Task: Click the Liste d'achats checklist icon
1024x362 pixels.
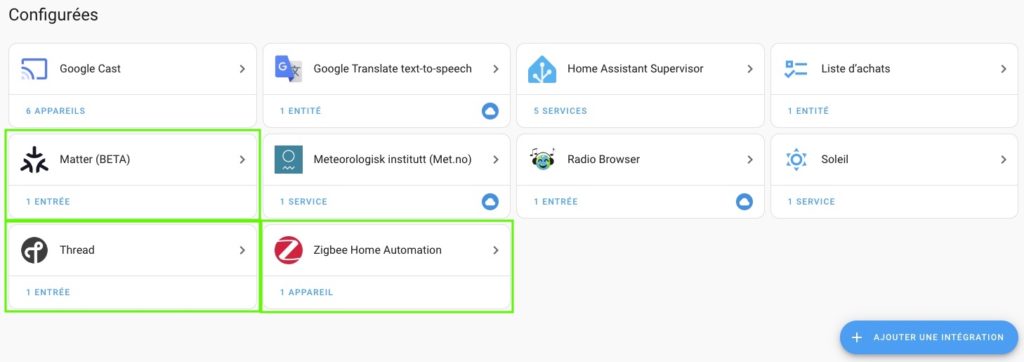Action: point(795,69)
